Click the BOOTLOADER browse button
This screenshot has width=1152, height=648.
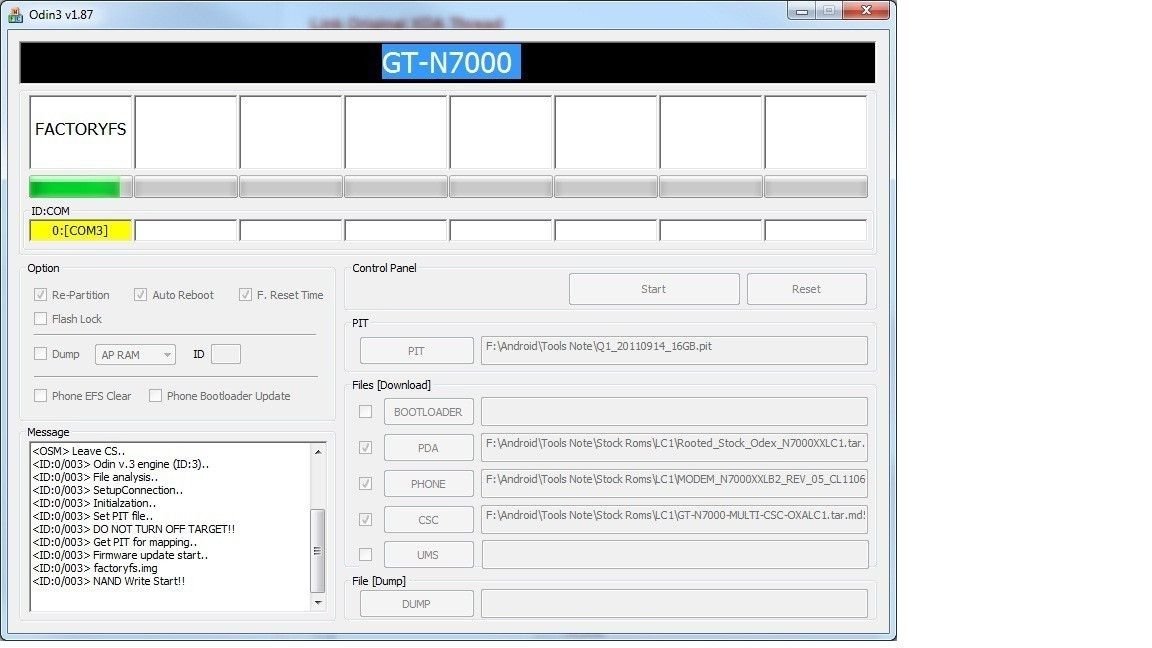(x=428, y=412)
